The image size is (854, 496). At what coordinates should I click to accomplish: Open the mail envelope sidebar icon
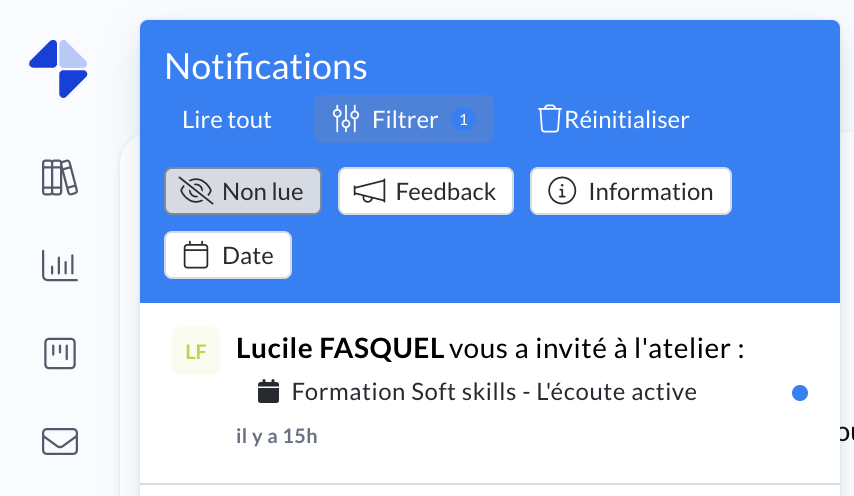tap(59, 441)
